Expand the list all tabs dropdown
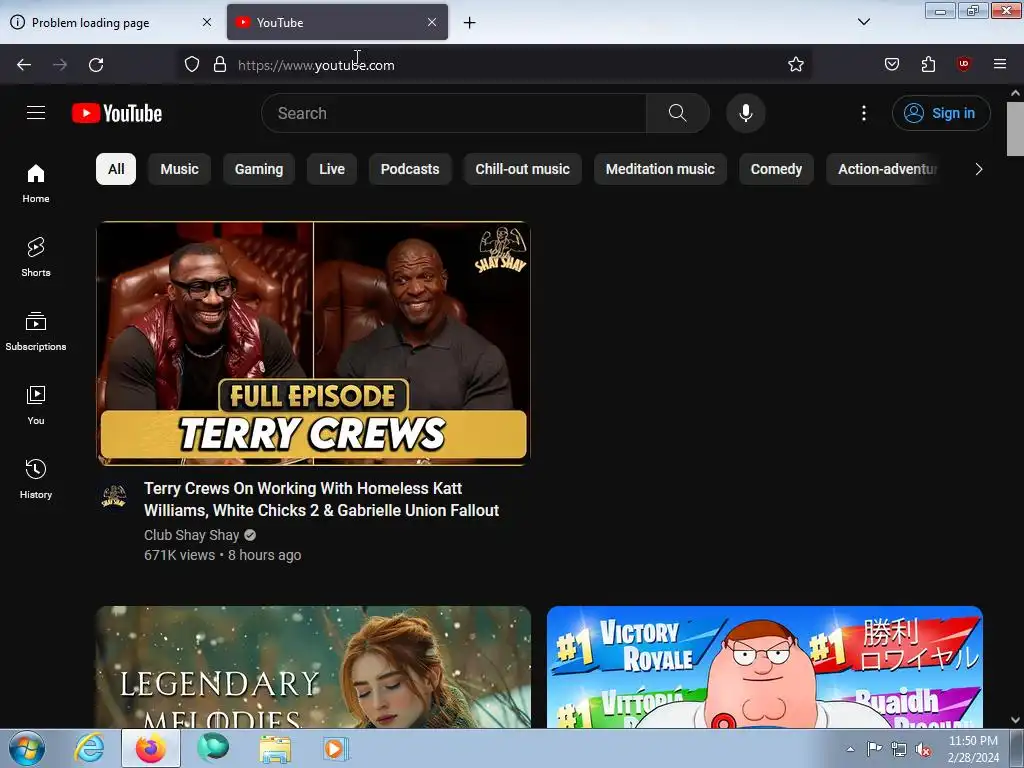Screen dimensions: 1024x768 click(863, 22)
